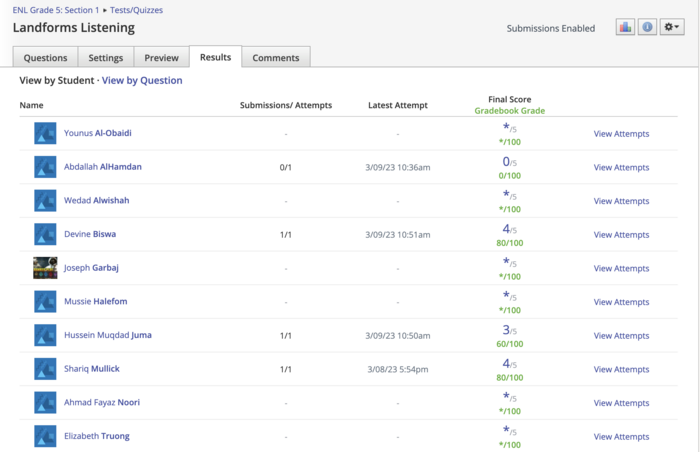Open the Comments tab
This screenshot has width=700, height=452.
pyautogui.click(x=275, y=58)
